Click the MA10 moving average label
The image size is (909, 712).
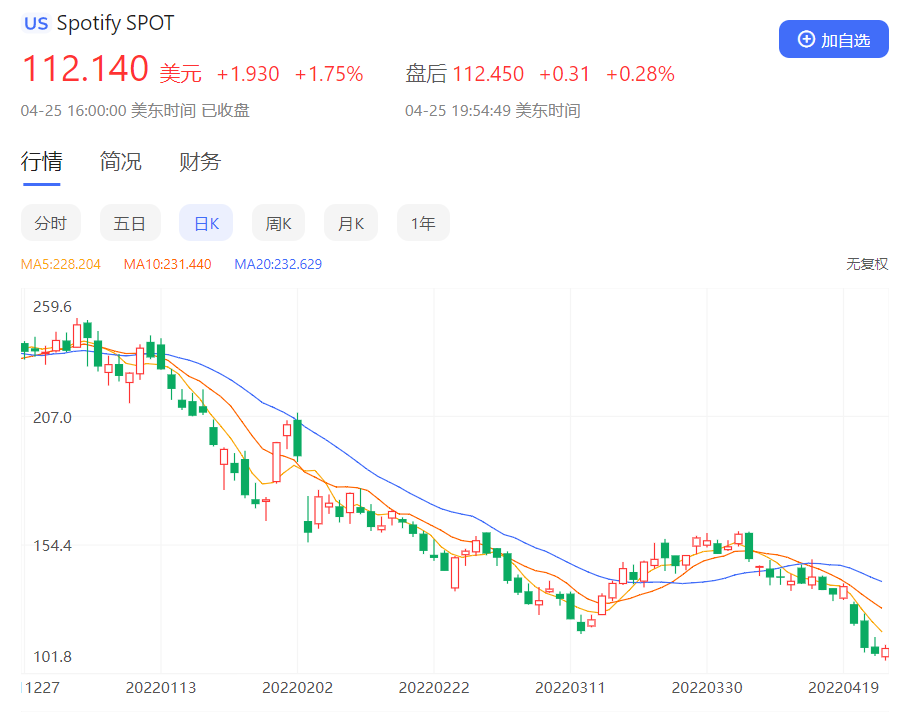tap(167, 264)
